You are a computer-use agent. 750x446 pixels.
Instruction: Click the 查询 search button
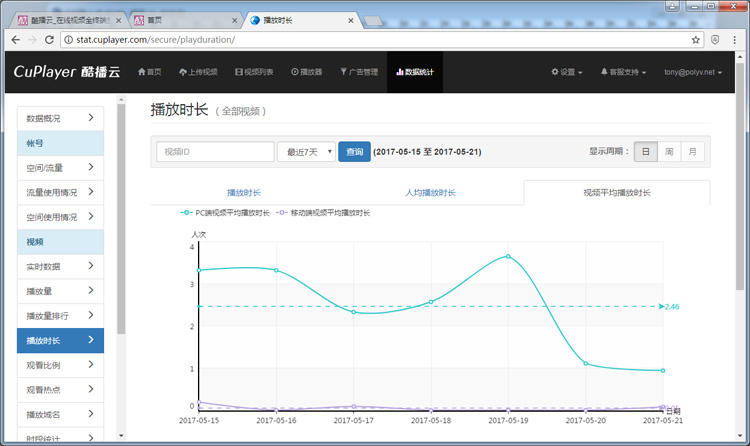(x=354, y=152)
